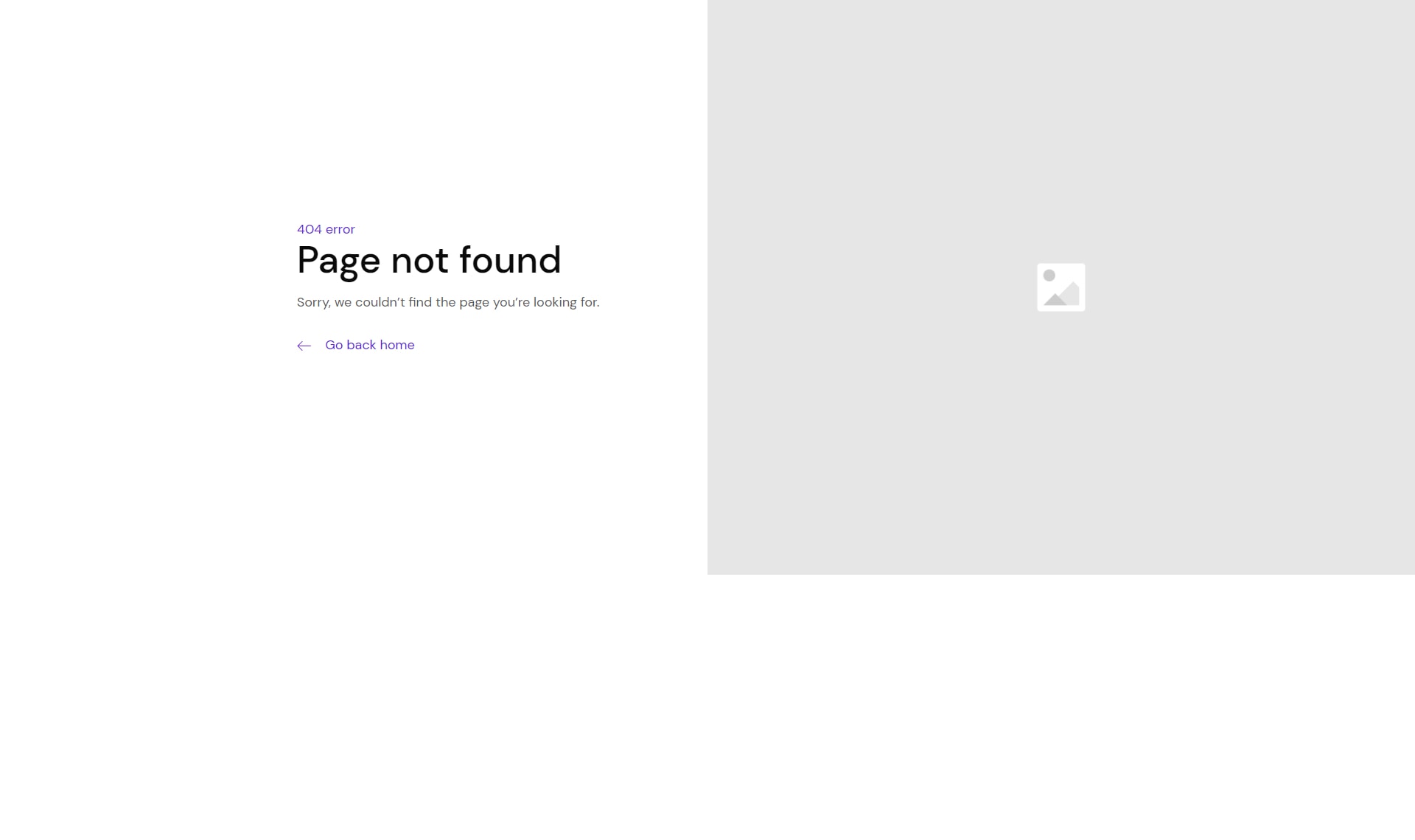This screenshot has width=1415, height=840.
Task: Click the mountain shape in the placeholder icon
Action: (x=1062, y=295)
